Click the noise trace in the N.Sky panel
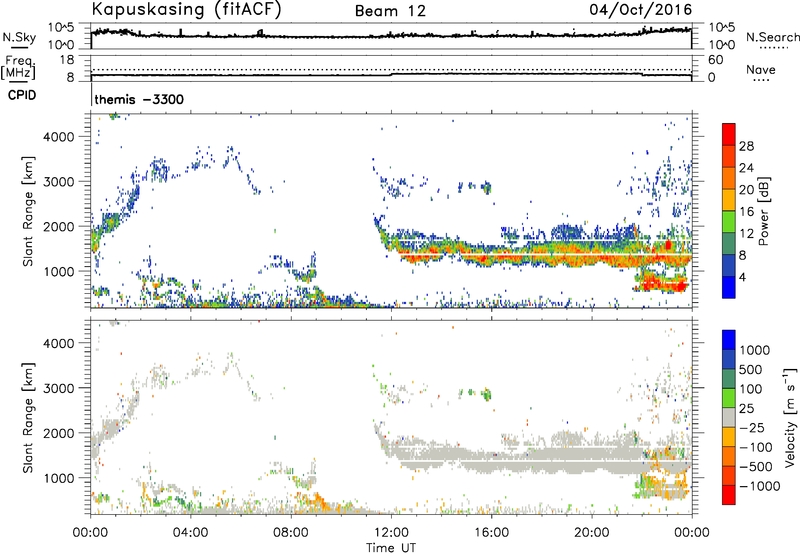The height and width of the screenshot is (554, 800). [x=391, y=36]
